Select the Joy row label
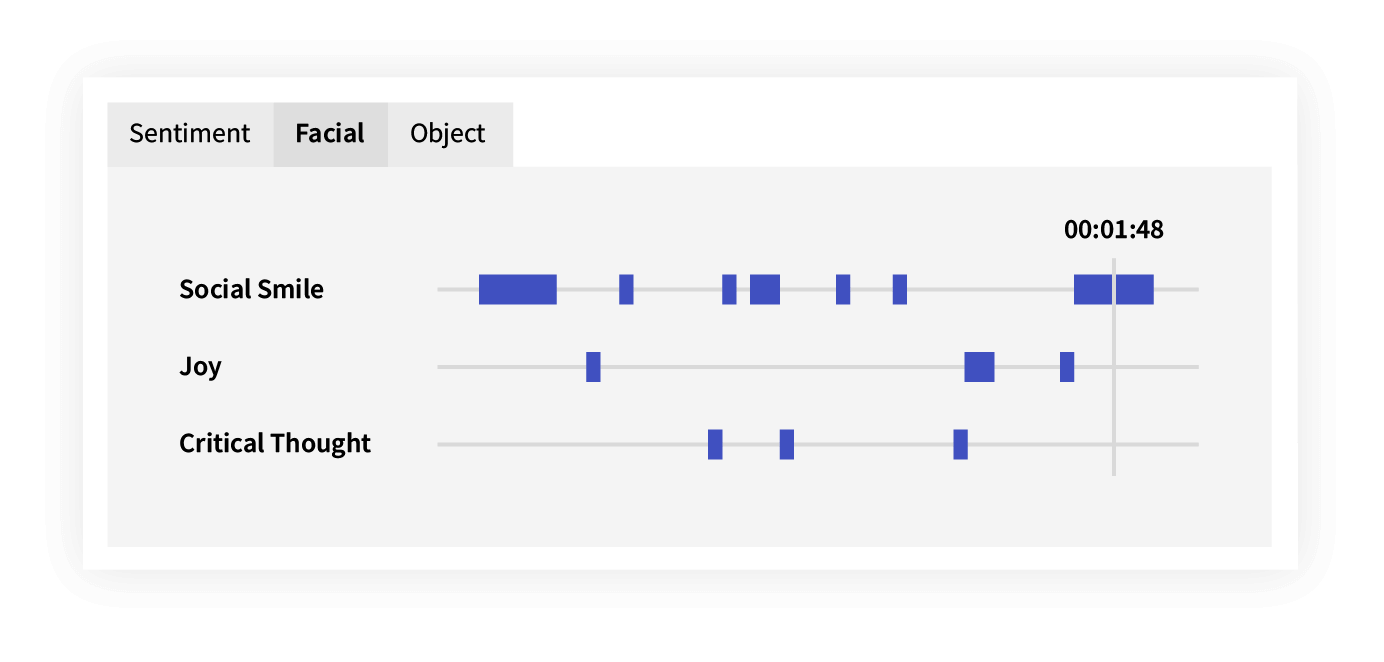 (200, 366)
